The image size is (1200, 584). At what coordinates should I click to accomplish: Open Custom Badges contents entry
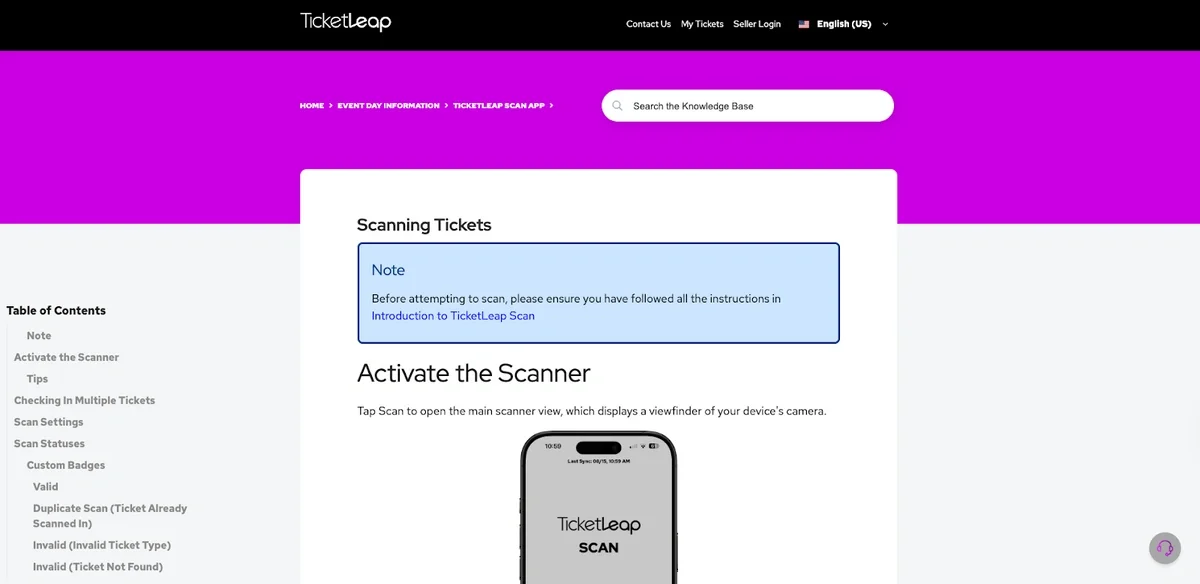pyautogui.click(x=66, y=465)
